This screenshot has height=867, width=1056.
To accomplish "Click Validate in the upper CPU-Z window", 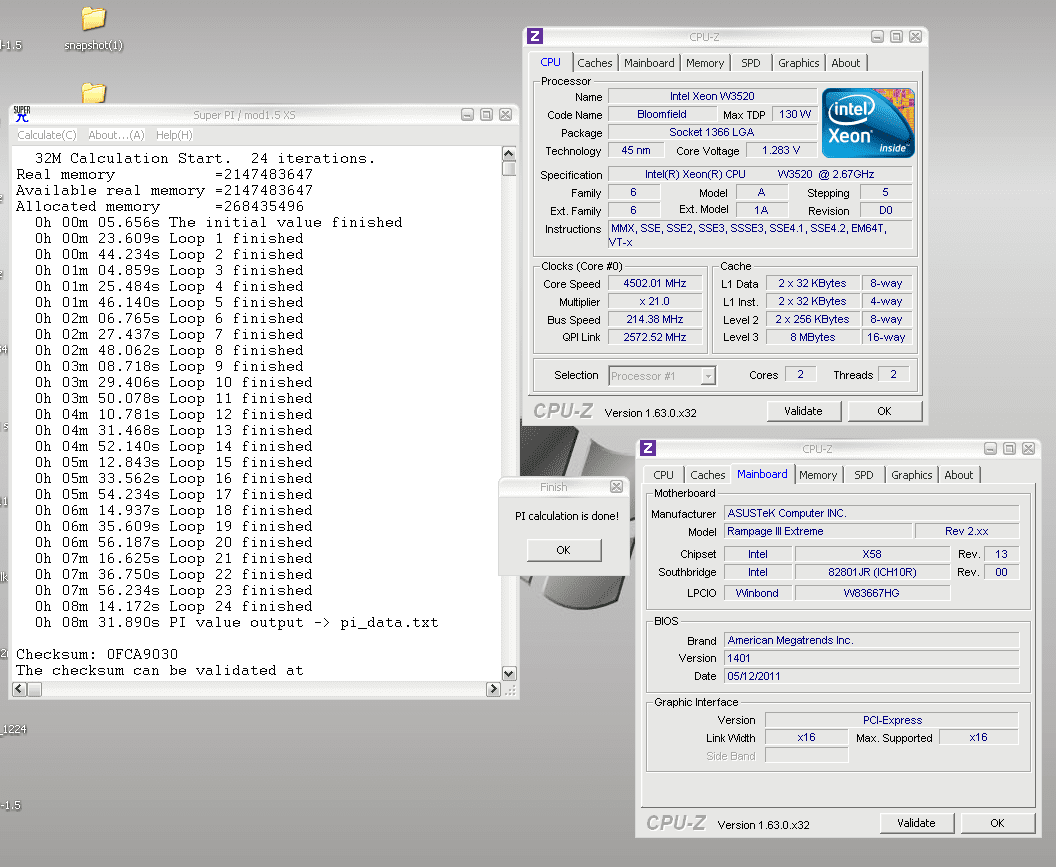I will click(803, 411).
